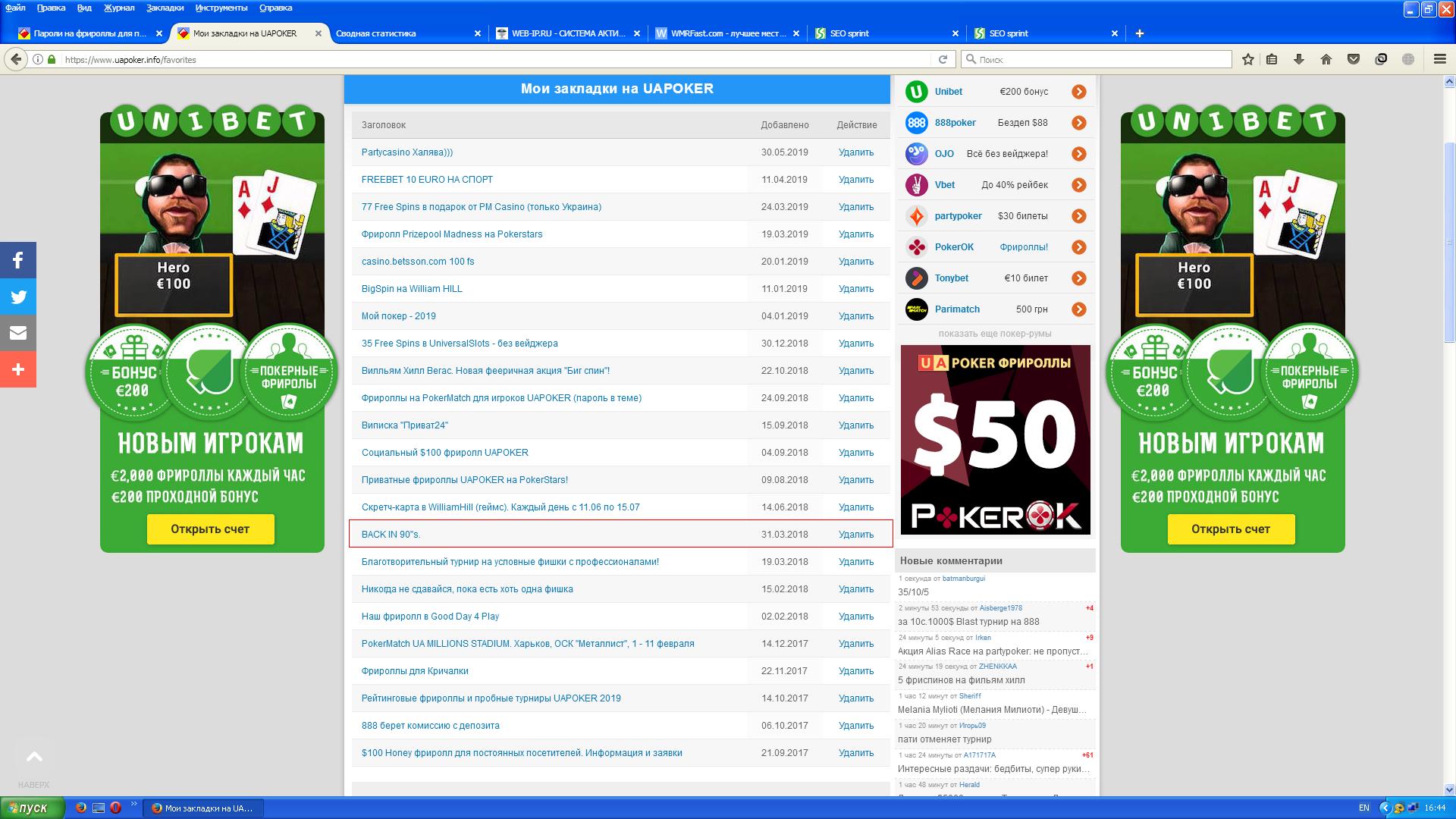The height and width of the screenshot is (819, 1456).
Task: Click the browser search field
Action: 1097,59
